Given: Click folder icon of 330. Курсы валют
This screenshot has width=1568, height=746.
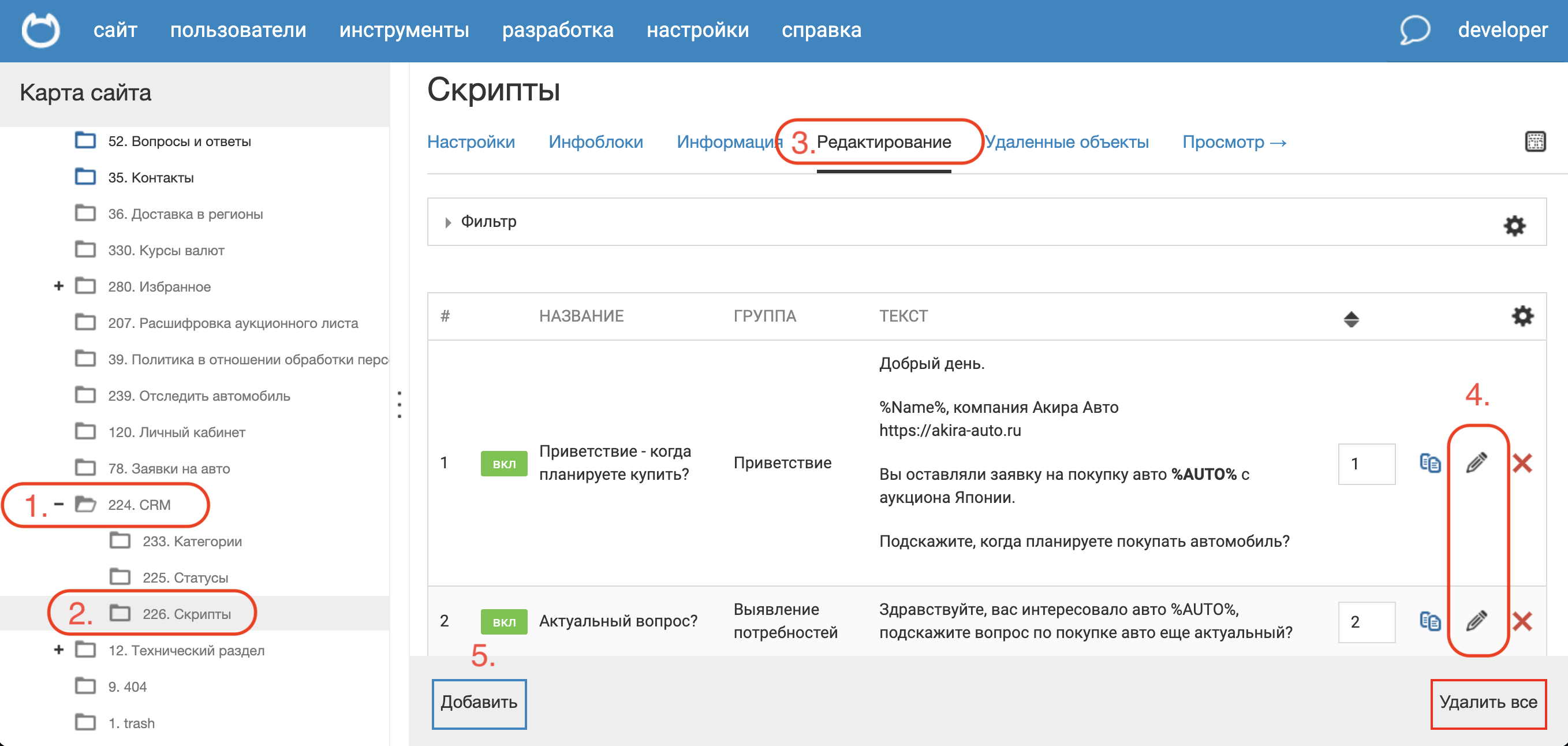Looking at the screenshot, I should click(85, 249).
